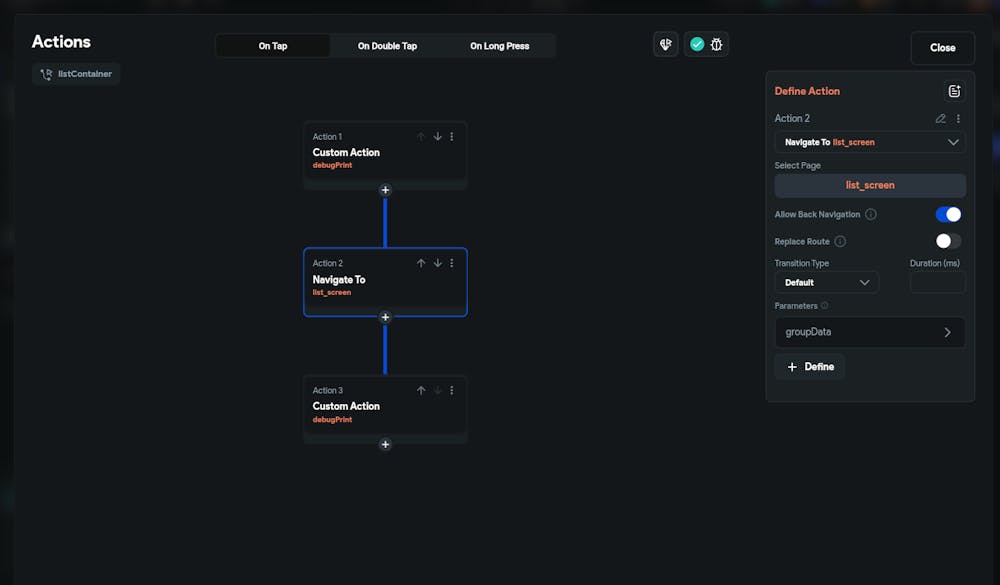Expand Navigate To list_screen action dropdown

coord(870,142)
